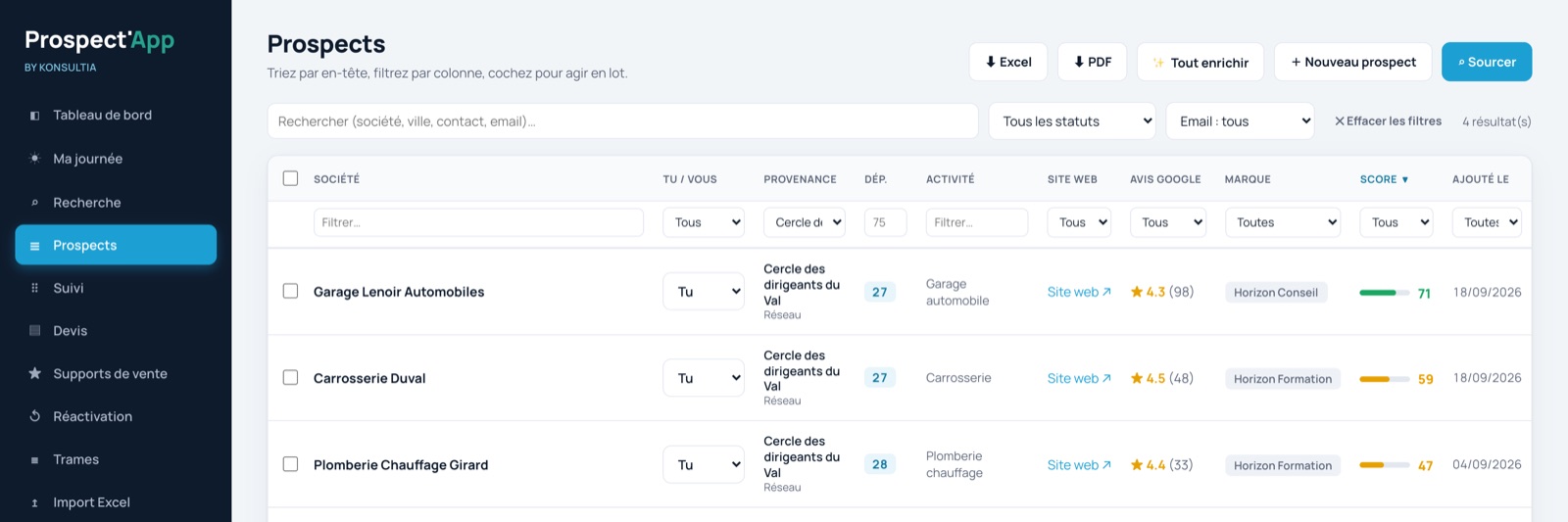Click the Nouveau prospect button label
The height and width of the screenshot is (522, 1568).
click(1360, 62)
